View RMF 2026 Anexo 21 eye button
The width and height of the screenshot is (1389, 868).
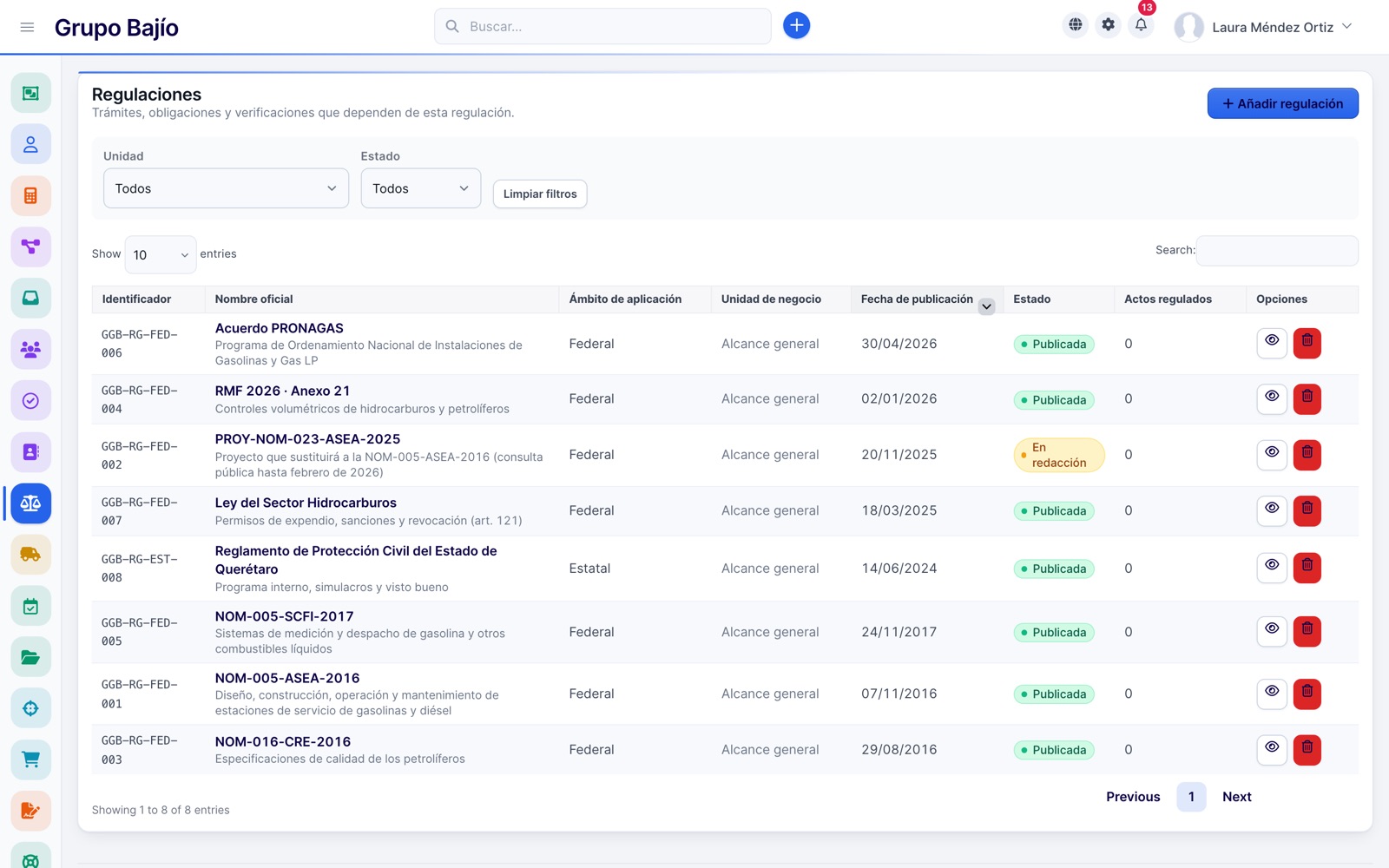point(1272,398)
